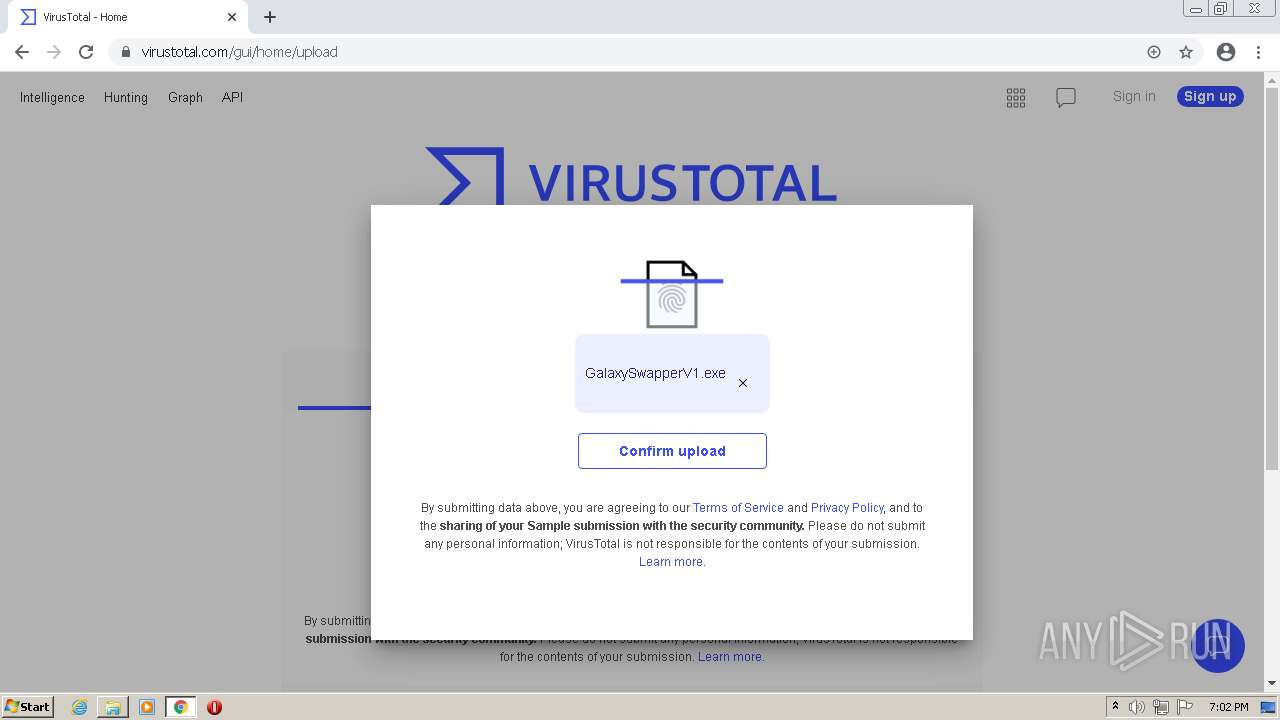The height and width of the screenshot is (720, 1280).
Task: Go back with the browser back arrow
Action: click(x=22, y=52)
